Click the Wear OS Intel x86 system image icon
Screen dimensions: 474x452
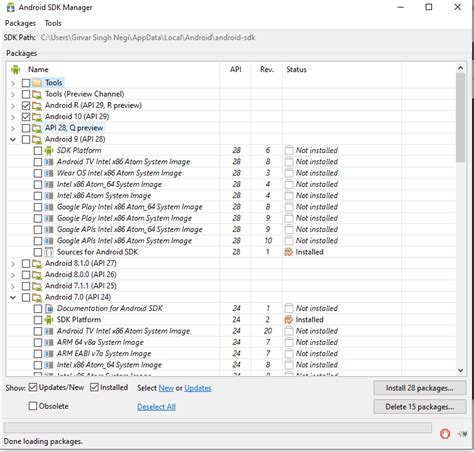[49, 173]
